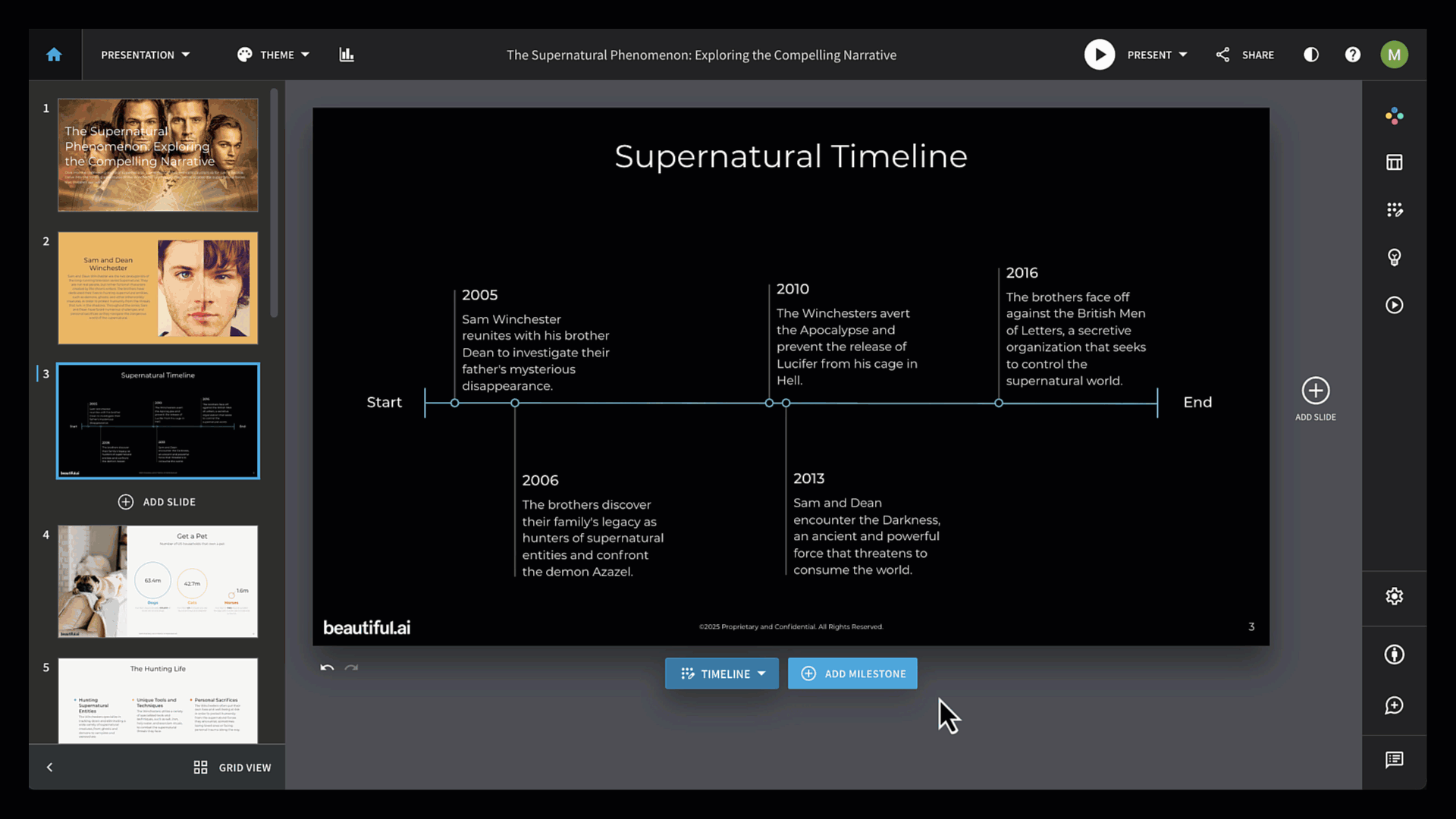Go to the home icon
The height and width of the screenshot is (819, 1456).
coord(54,55)
